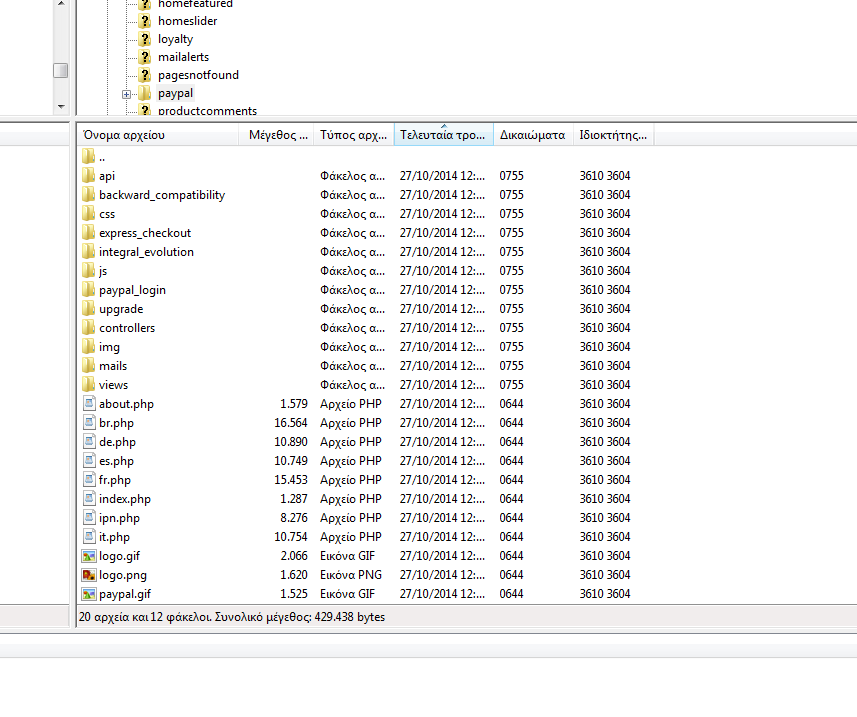The width and height of the screenshot is (857, 717).
Task: Click the 0644 permissions of about.php
Action: coord(512,404)
